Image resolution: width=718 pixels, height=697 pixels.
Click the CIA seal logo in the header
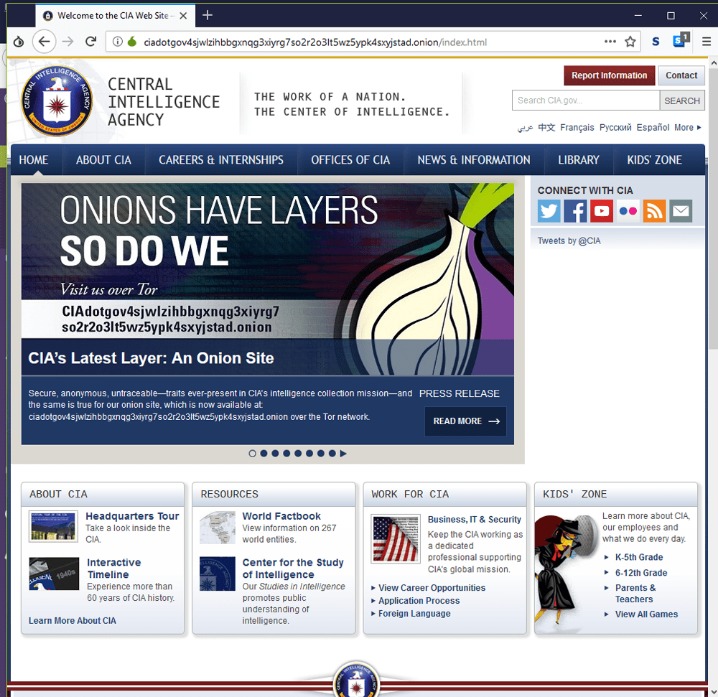pos(57,100)
